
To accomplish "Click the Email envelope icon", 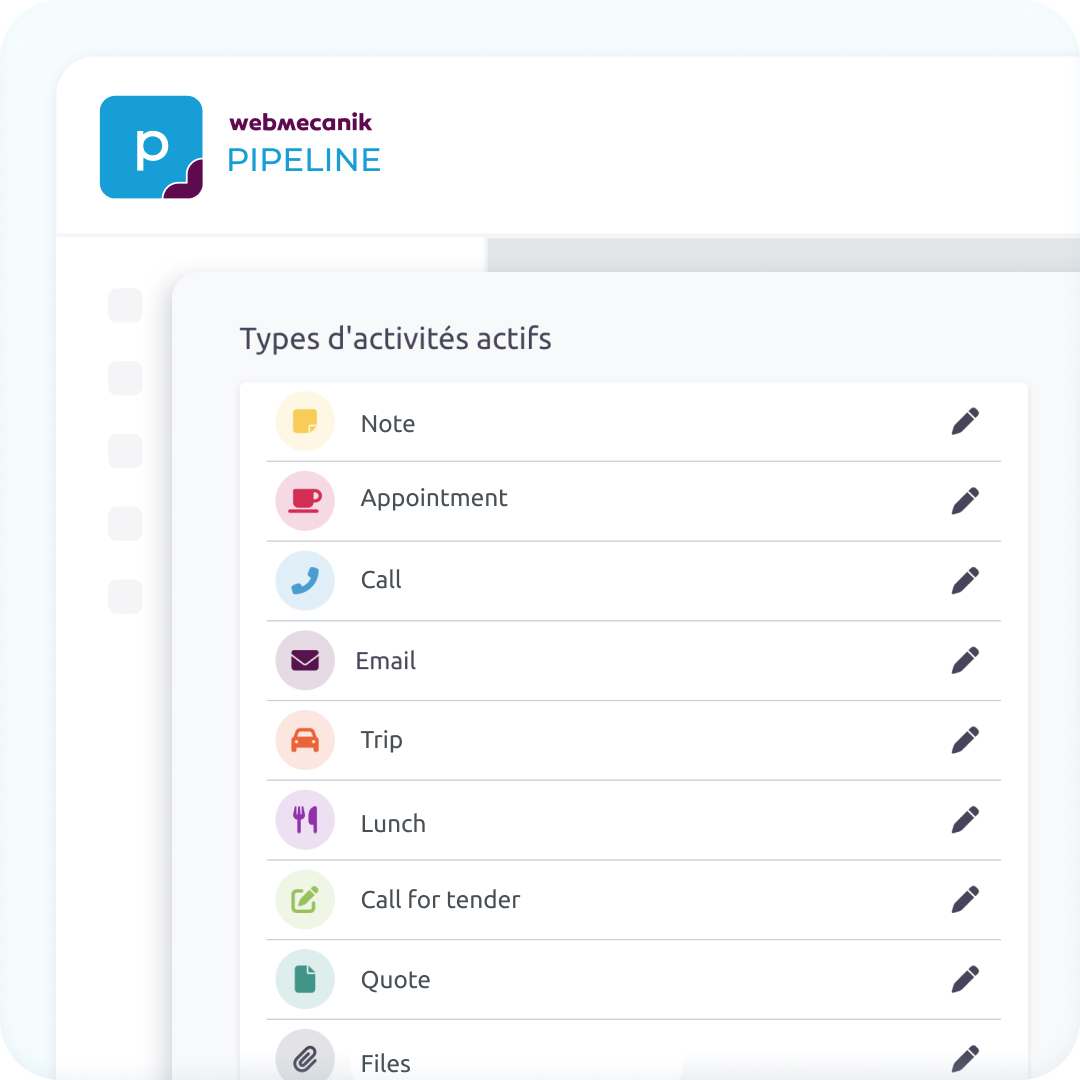I will tap(305, 660).
